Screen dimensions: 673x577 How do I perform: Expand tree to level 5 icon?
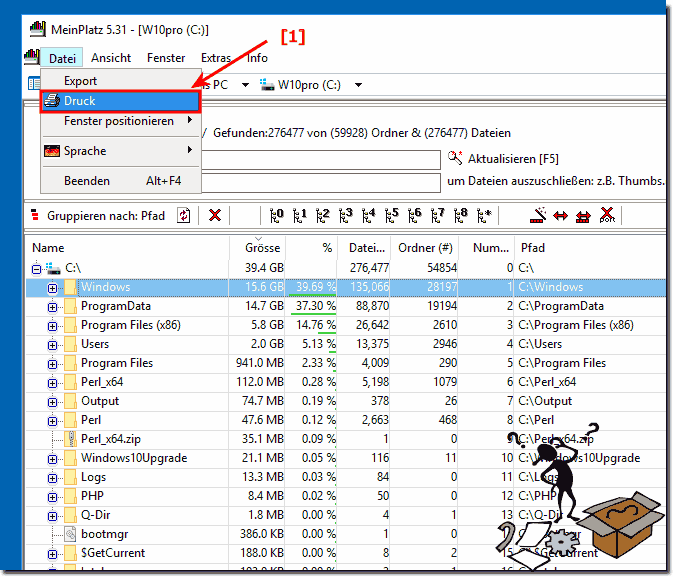[x=392, y=215]
